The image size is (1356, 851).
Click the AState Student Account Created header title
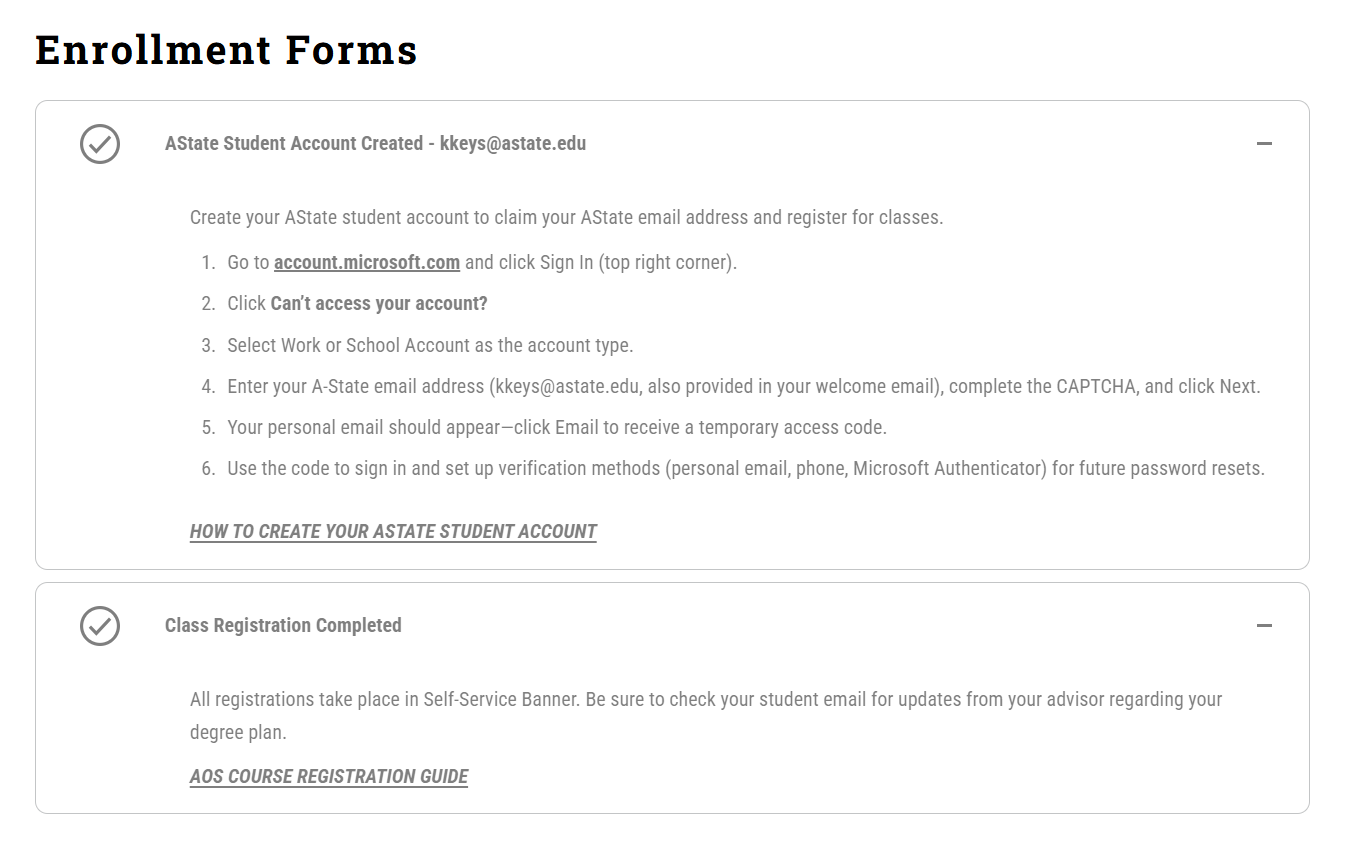pyautogui.click(x=375, y=144)
